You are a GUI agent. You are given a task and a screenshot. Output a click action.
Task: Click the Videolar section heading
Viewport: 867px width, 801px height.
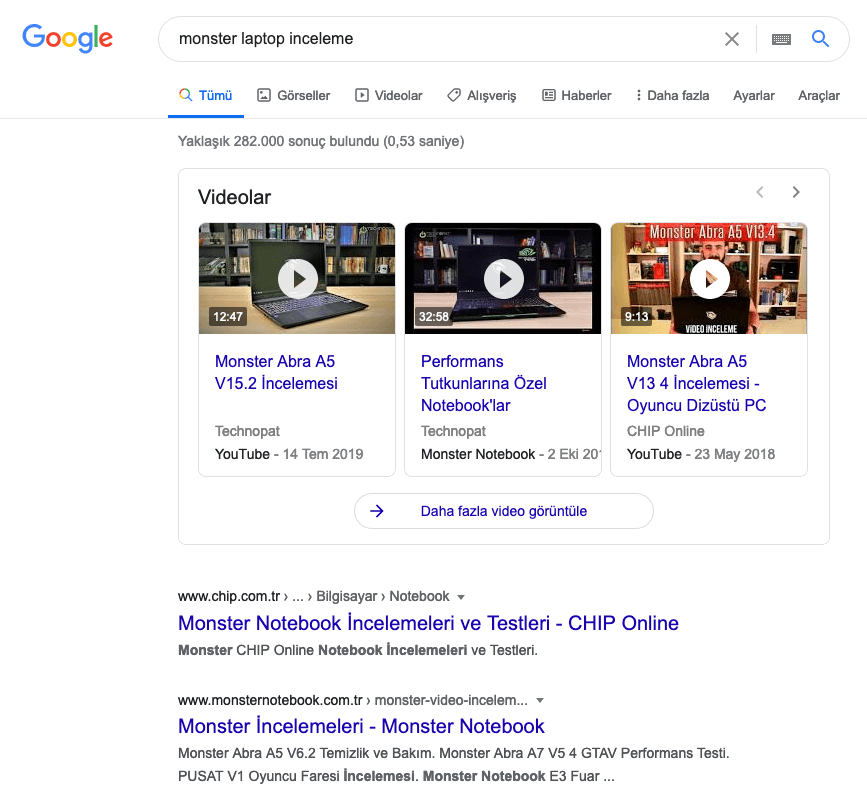click(x=234, y=197)
